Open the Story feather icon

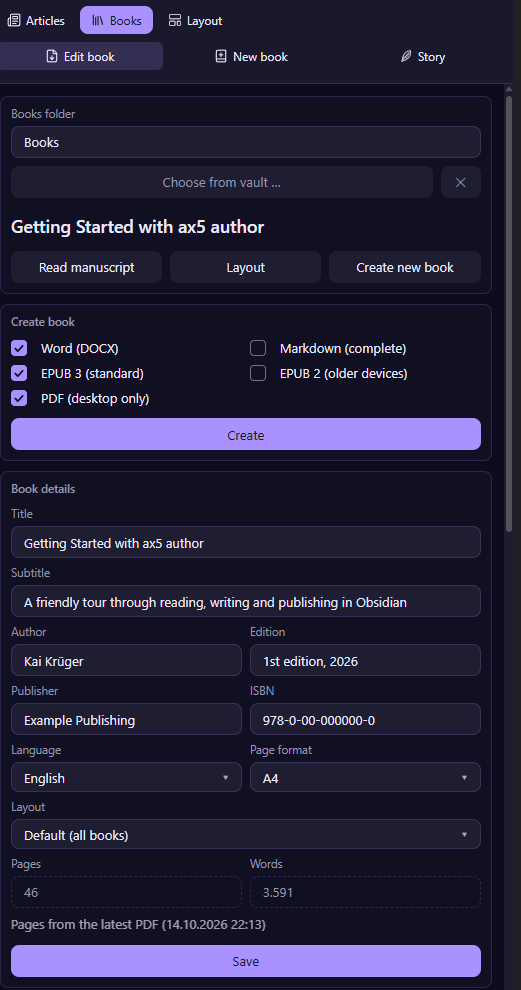pos(406,57)
